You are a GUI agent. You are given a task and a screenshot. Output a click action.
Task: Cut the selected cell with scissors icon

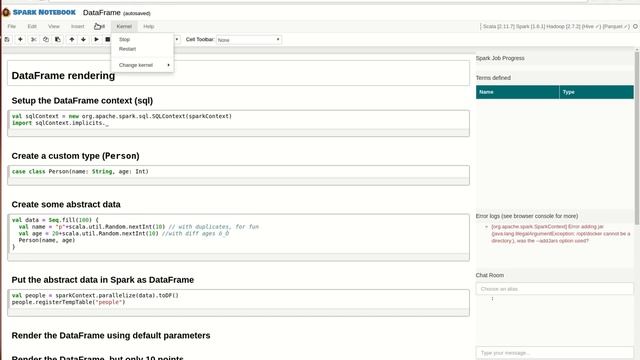pos(34,40)
